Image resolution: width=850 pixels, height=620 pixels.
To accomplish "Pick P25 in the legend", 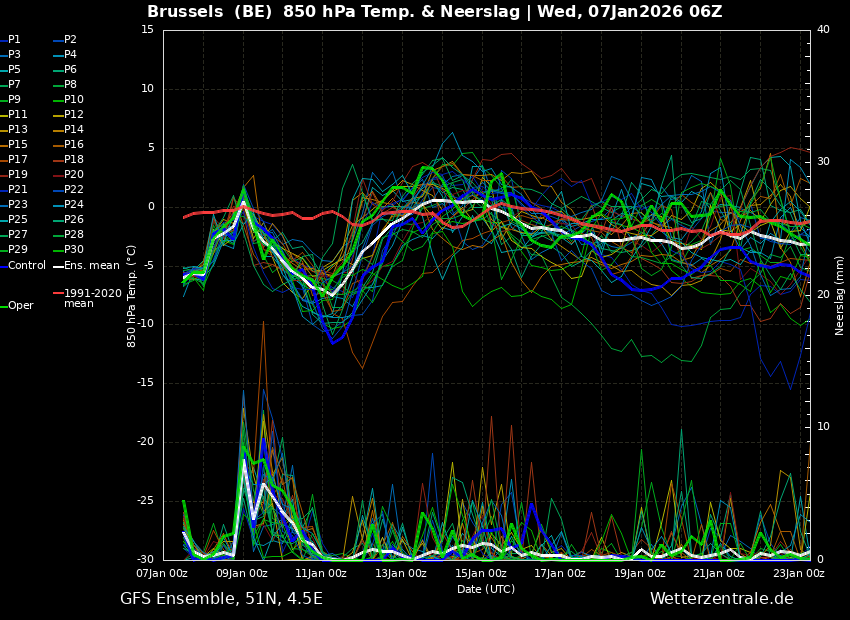I will (14, 219).
